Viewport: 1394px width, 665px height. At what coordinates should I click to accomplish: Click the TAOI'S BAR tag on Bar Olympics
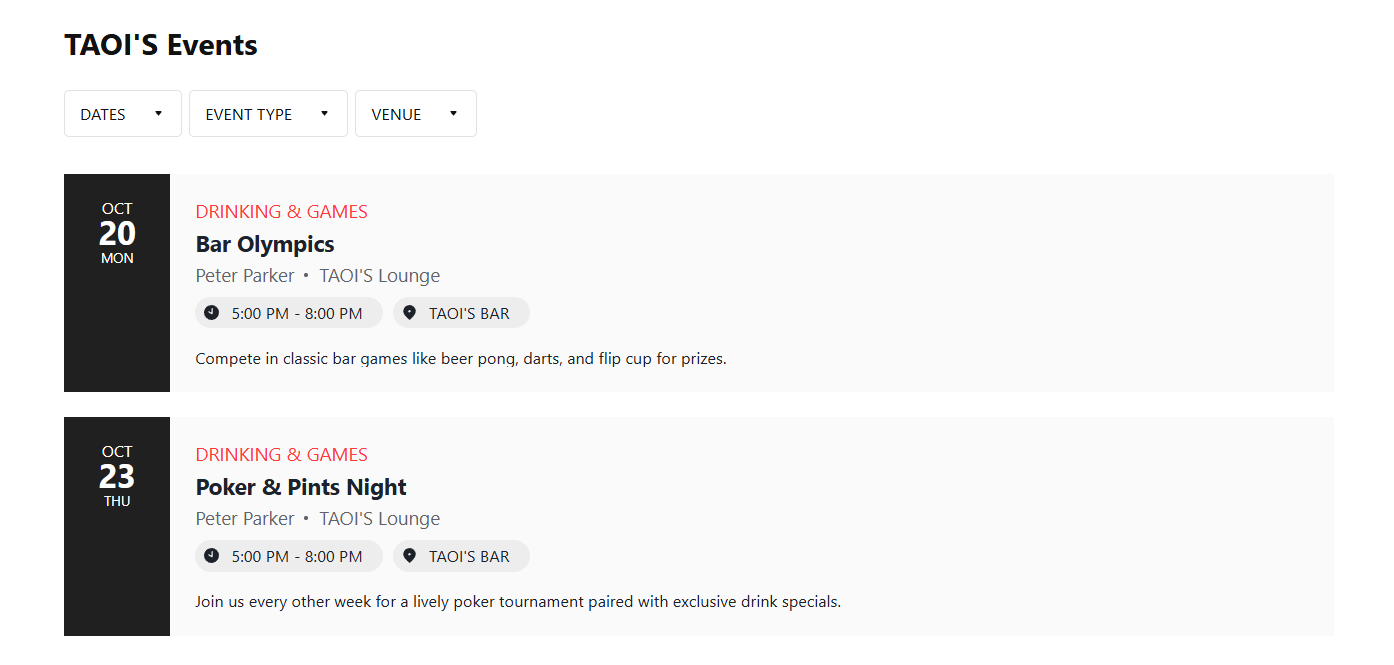(461, 313)
